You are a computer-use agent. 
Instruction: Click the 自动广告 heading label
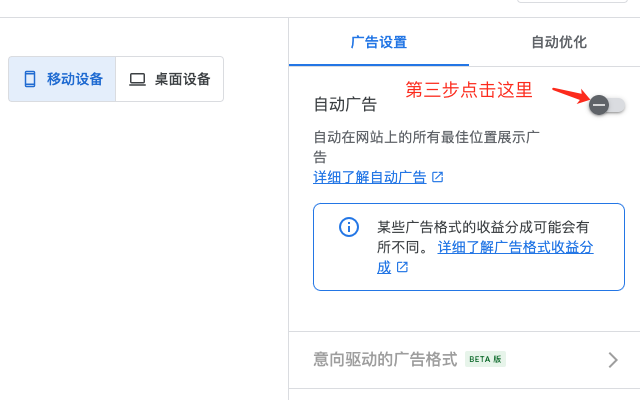(345, 104)
